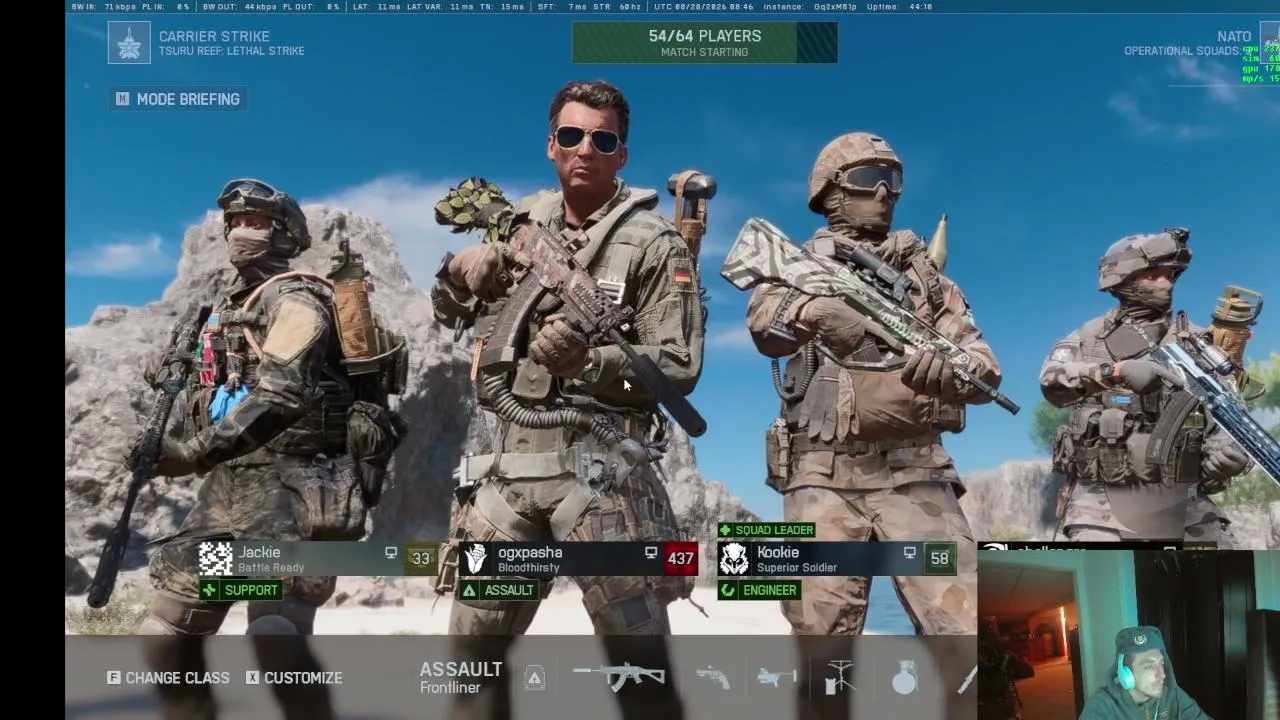Open the Customize option

294,678
